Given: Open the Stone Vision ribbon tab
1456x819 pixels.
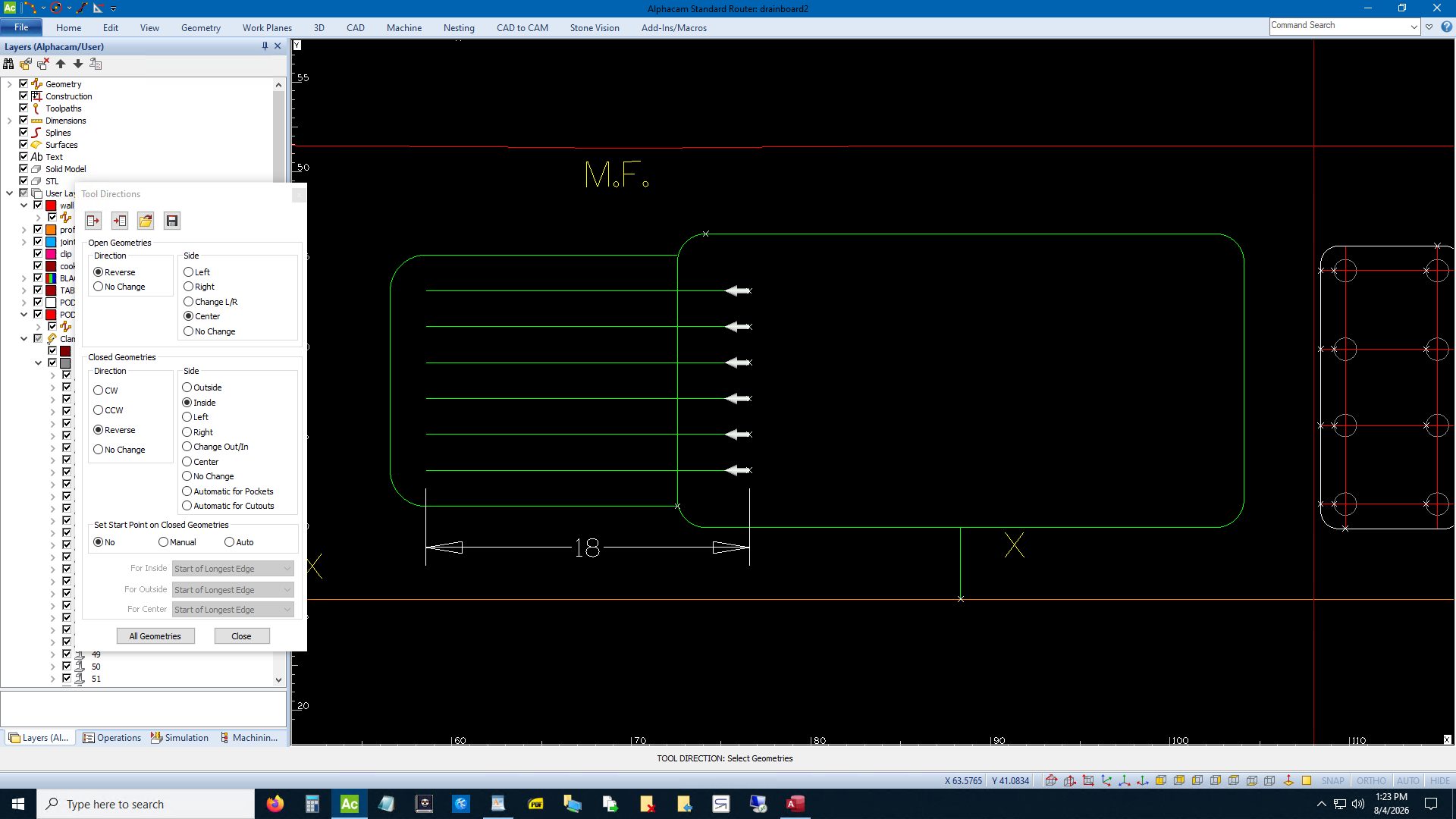Looking at the screenshot, I should (x=595, y=28).
